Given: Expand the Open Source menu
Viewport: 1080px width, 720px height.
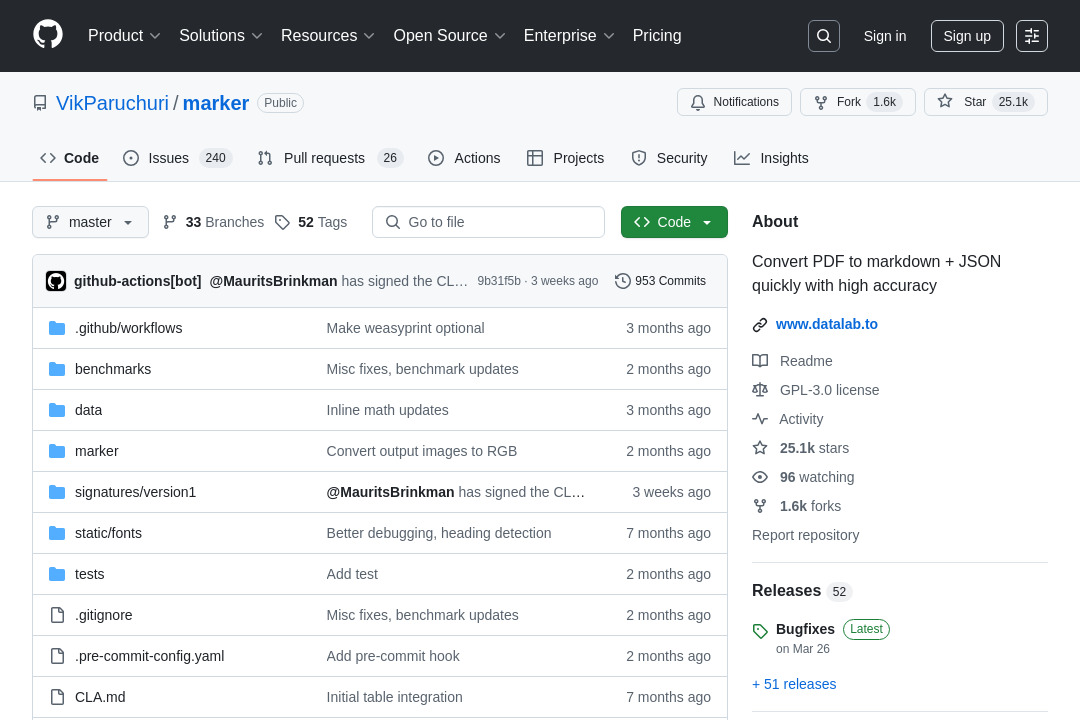Looking at the screenshot, I should click(x=449, y=36).
